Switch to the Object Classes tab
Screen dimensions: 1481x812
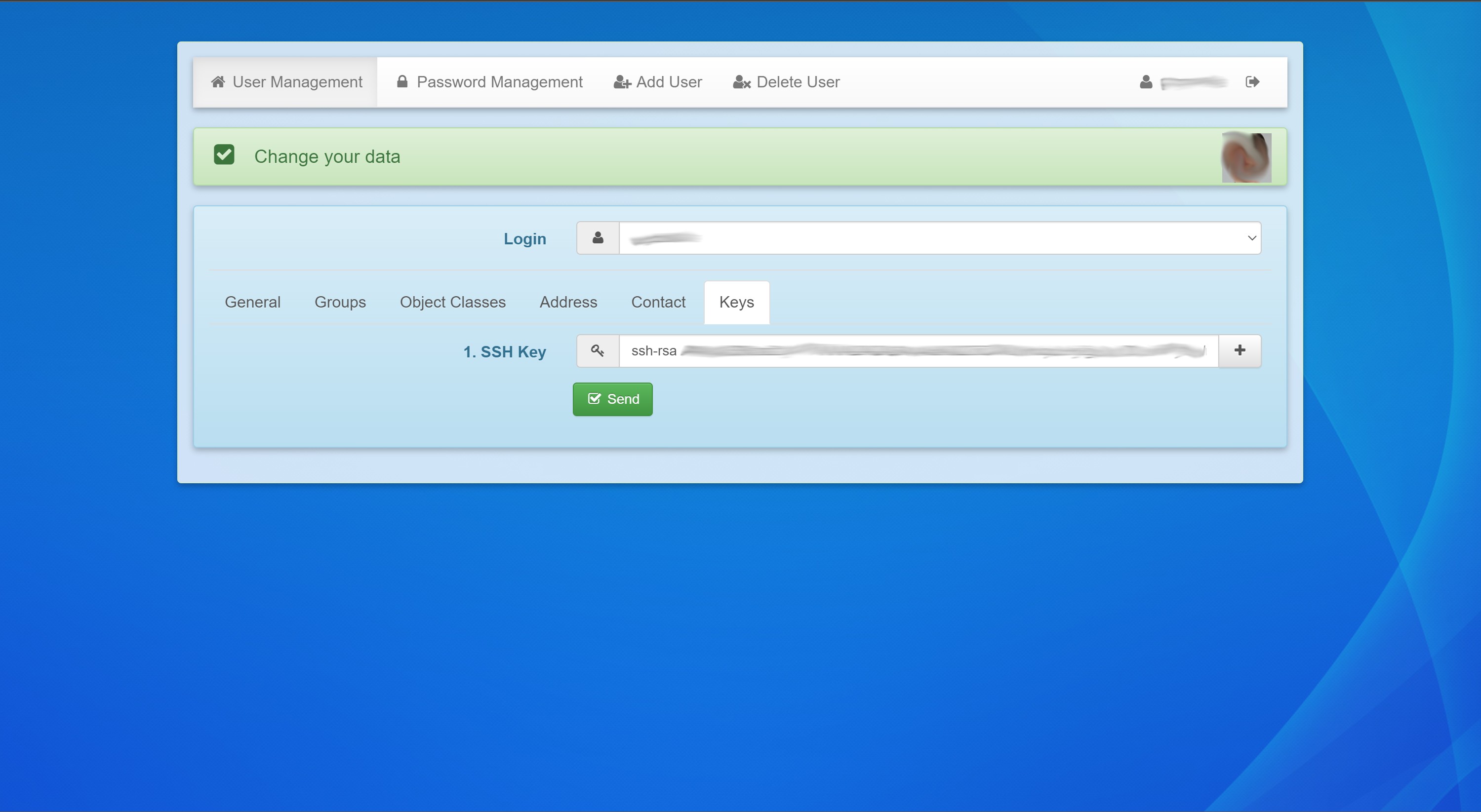[452, 302]
